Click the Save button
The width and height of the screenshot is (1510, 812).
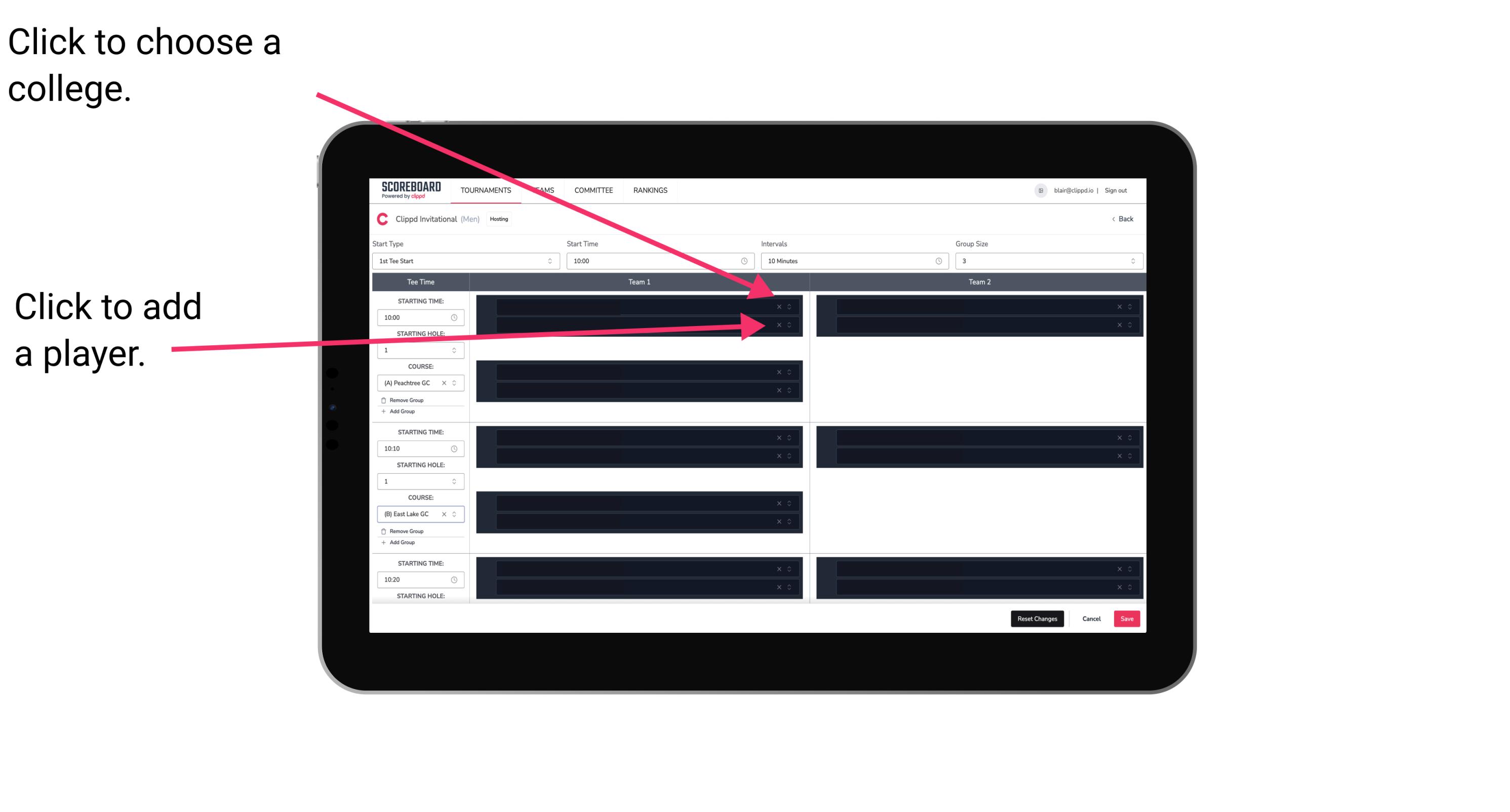1128,618
